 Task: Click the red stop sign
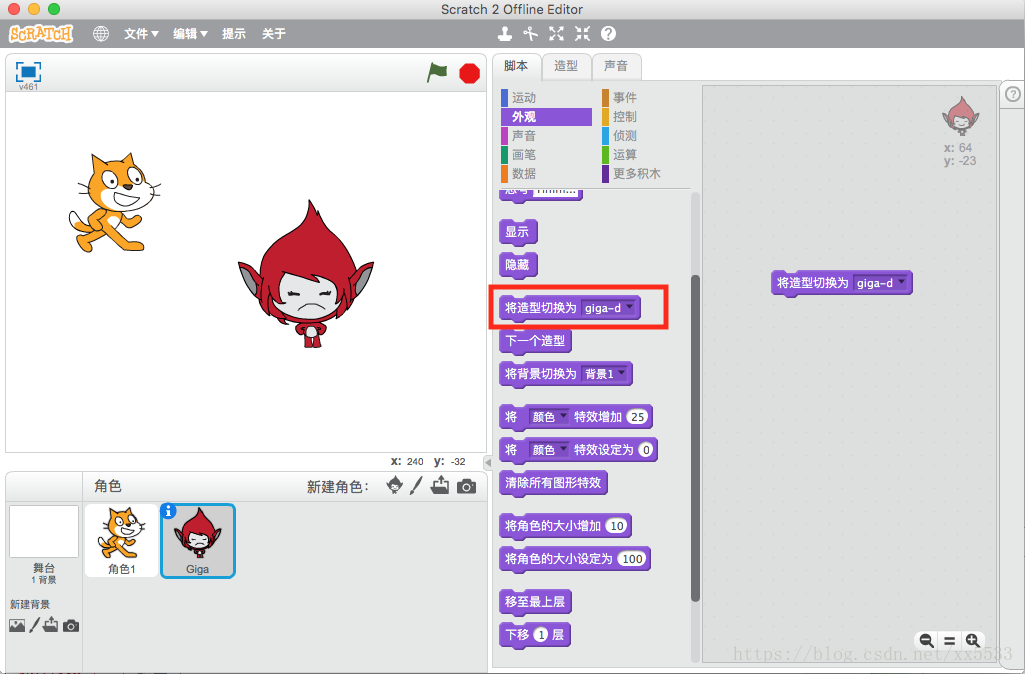469,73
